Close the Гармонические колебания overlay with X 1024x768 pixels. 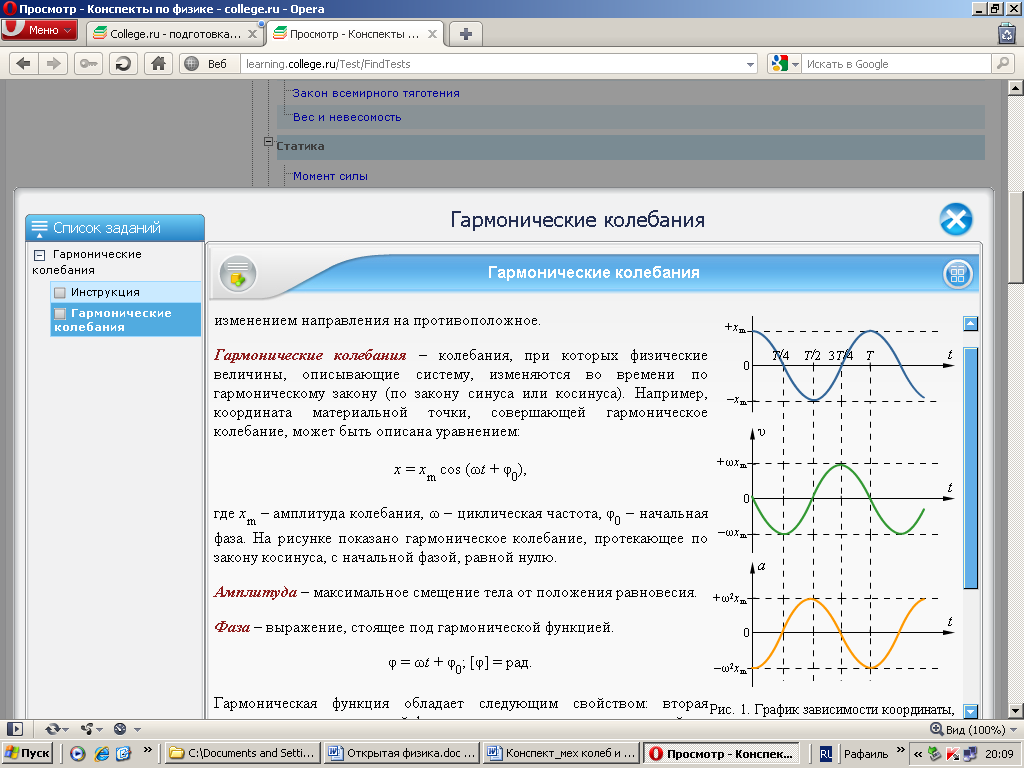956,219
